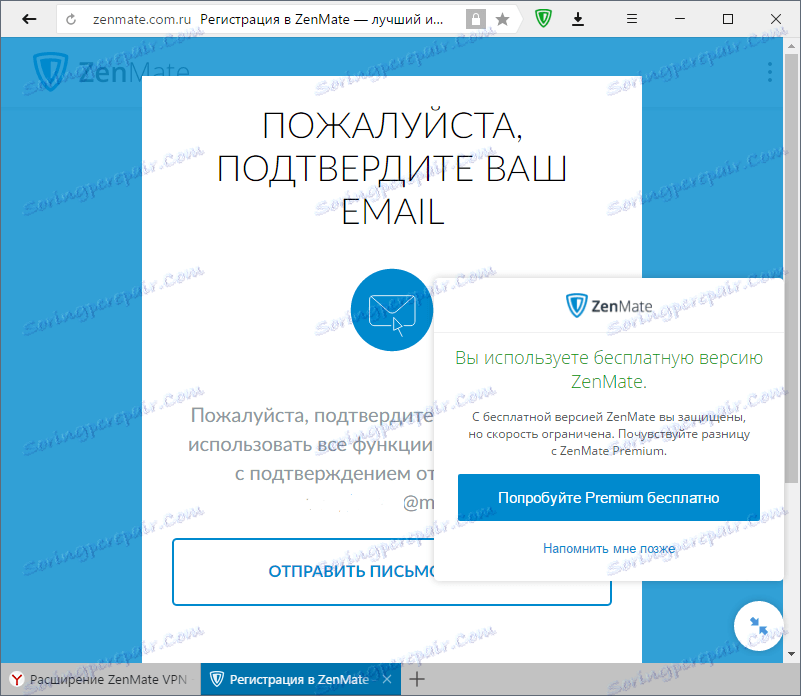Click the Напомнить мне позже link
Viewport: 801px width, 696px height.
(x=609, y=548)
